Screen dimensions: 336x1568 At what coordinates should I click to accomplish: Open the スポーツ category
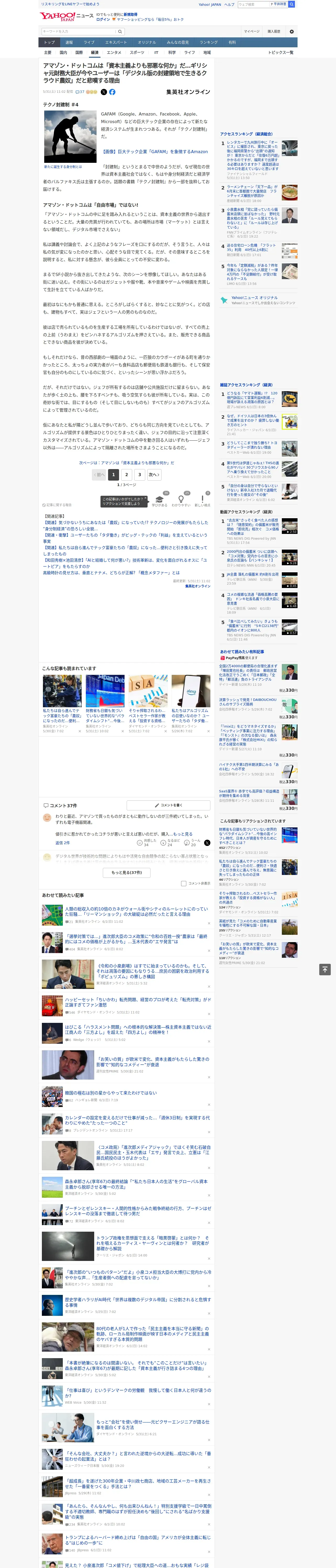[x=137, y=52]
